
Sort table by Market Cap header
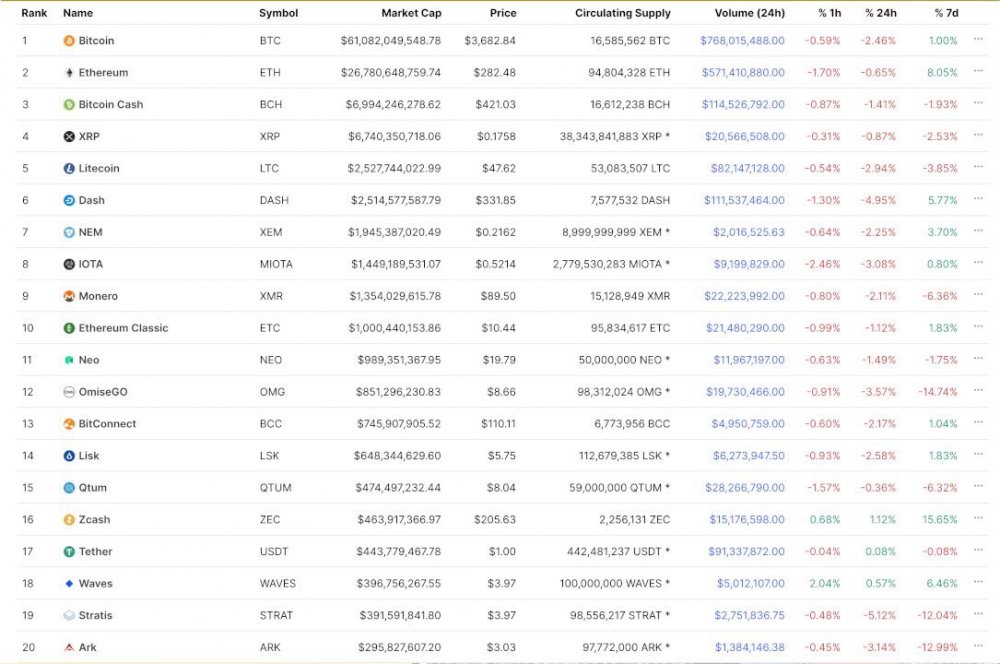point(411,13)
